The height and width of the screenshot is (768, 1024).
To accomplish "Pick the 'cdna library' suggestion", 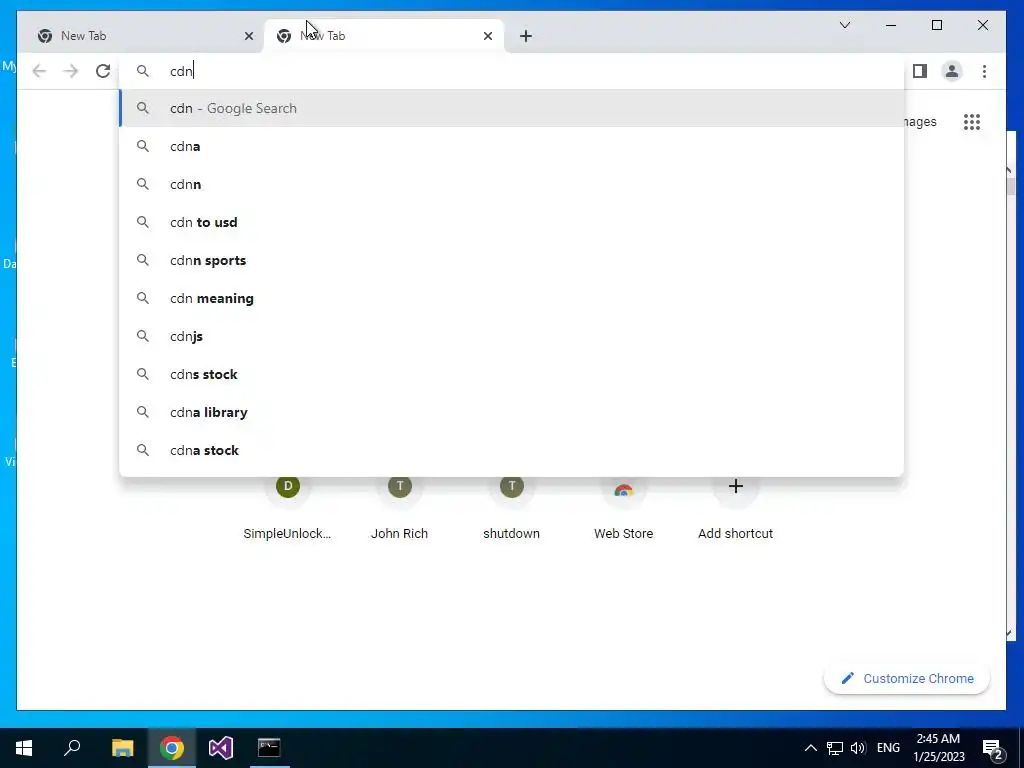I will tap(511, 412).
